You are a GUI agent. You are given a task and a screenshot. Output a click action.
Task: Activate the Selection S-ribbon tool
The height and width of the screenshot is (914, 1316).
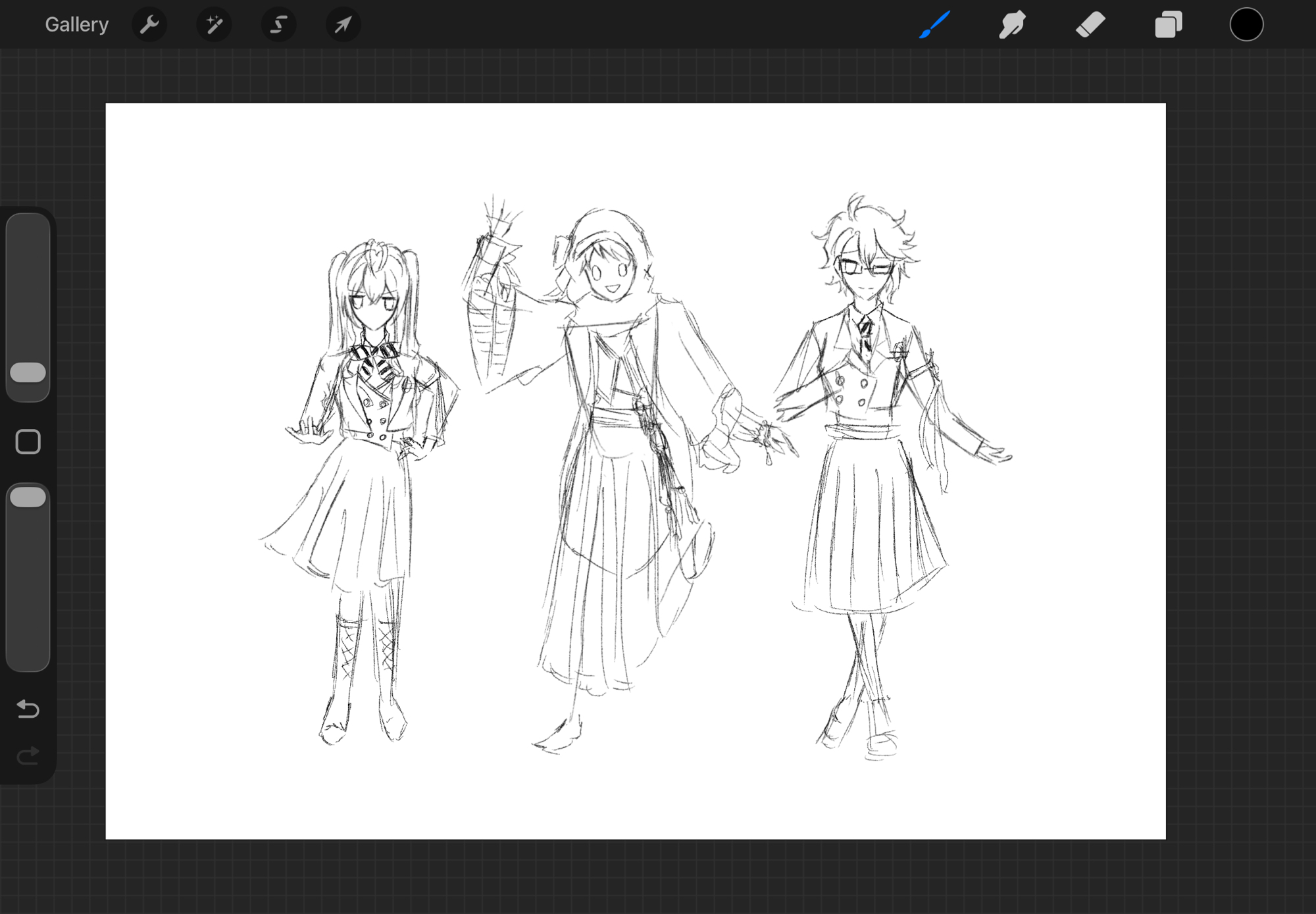click(x=278, y=25)
